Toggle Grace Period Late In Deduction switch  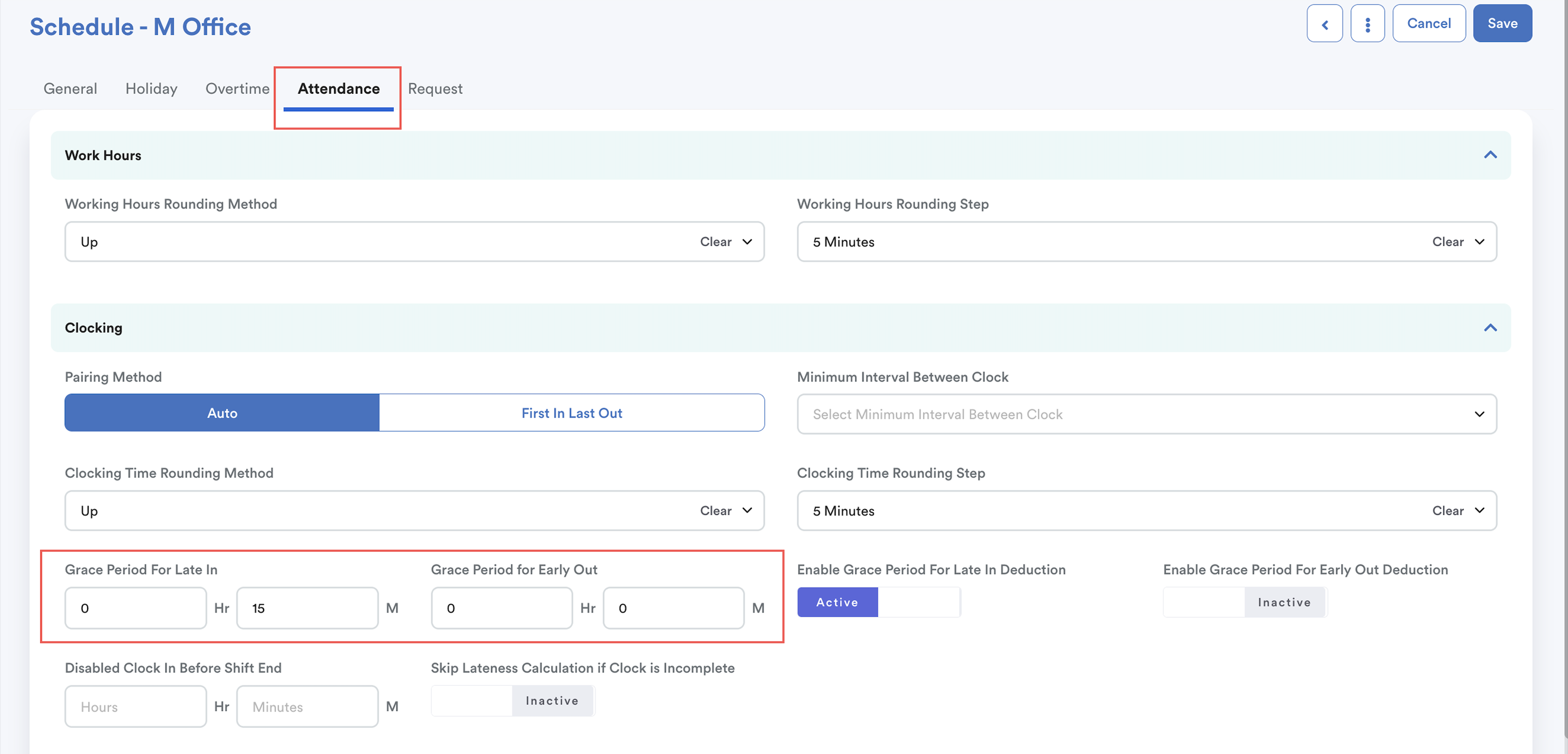point(878,603)
